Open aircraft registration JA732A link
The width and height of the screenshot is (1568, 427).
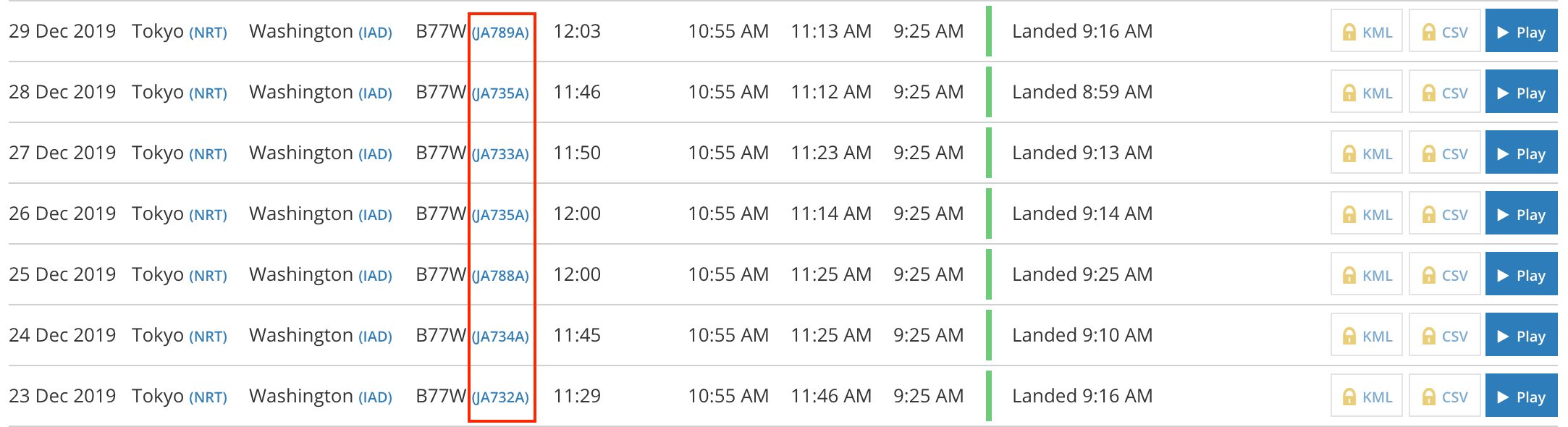[500, 397]
